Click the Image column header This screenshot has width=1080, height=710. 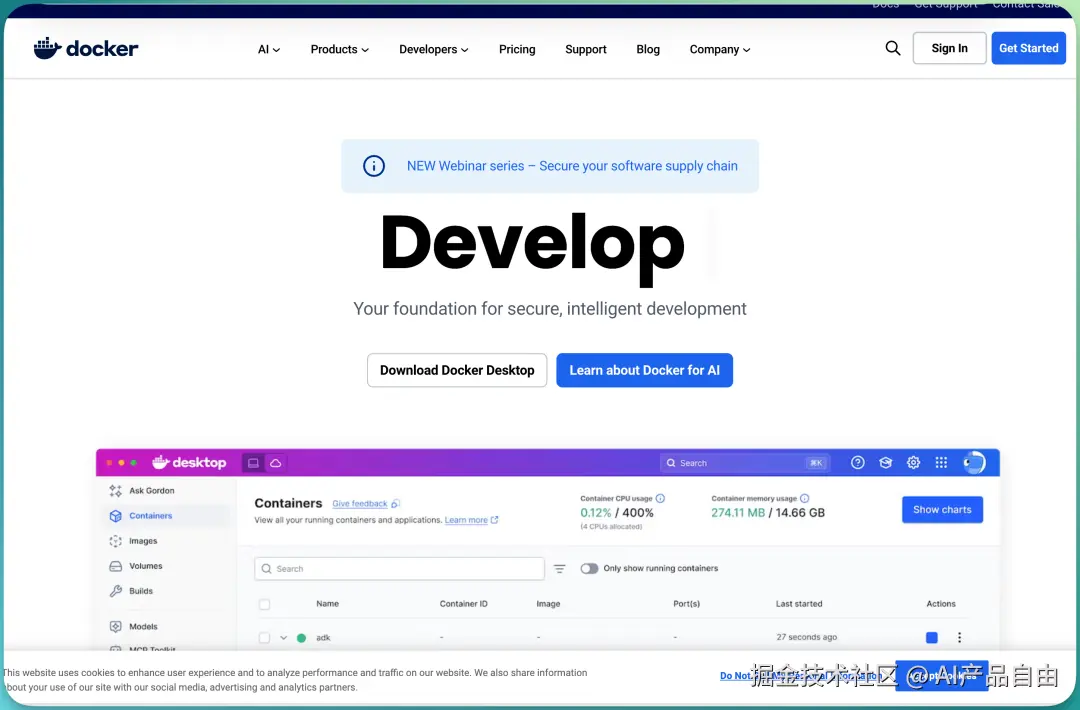click(548, 604)
